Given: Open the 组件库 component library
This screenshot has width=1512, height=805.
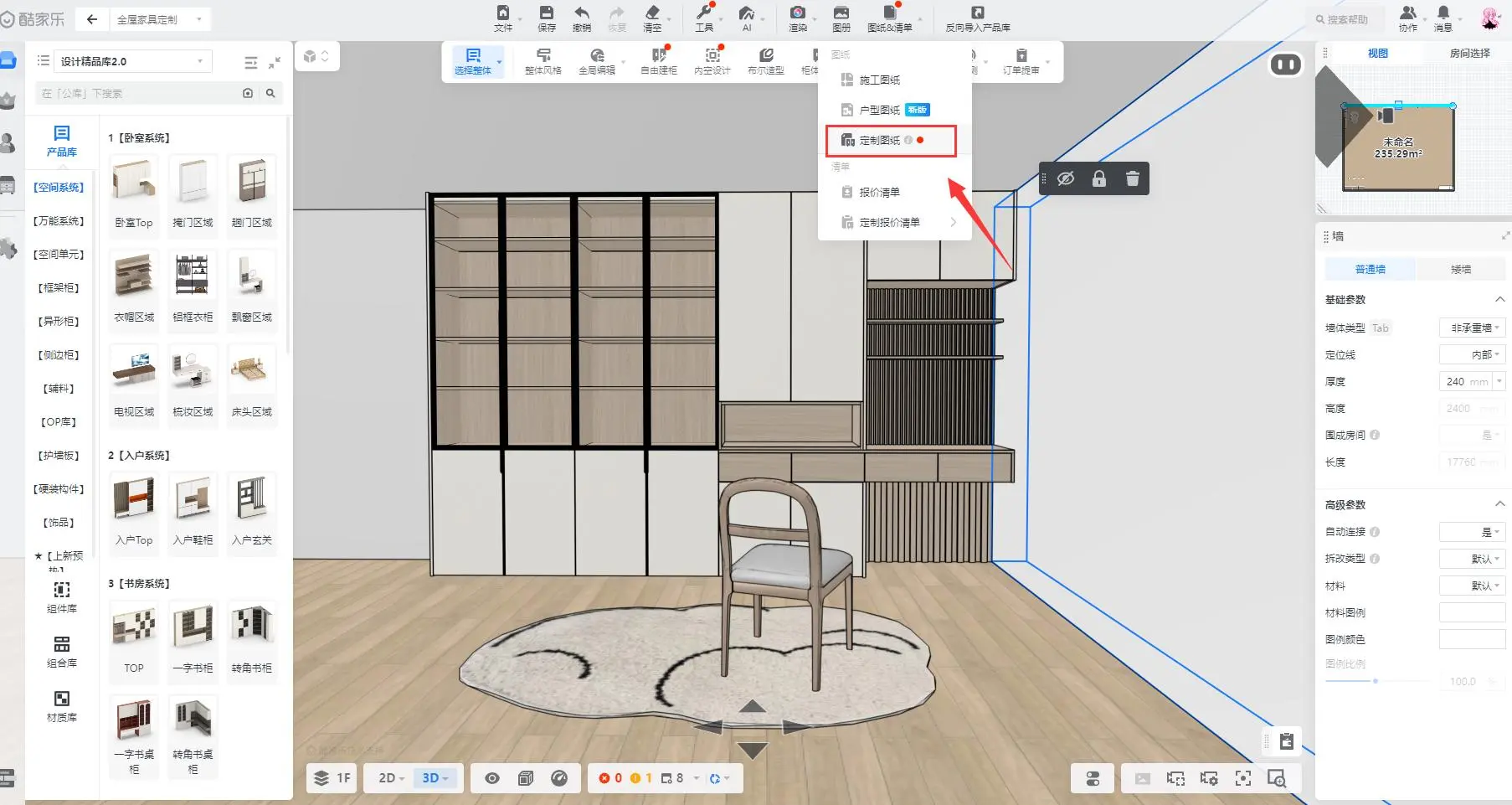Looking at the screenshot, I should coord(62,597).
